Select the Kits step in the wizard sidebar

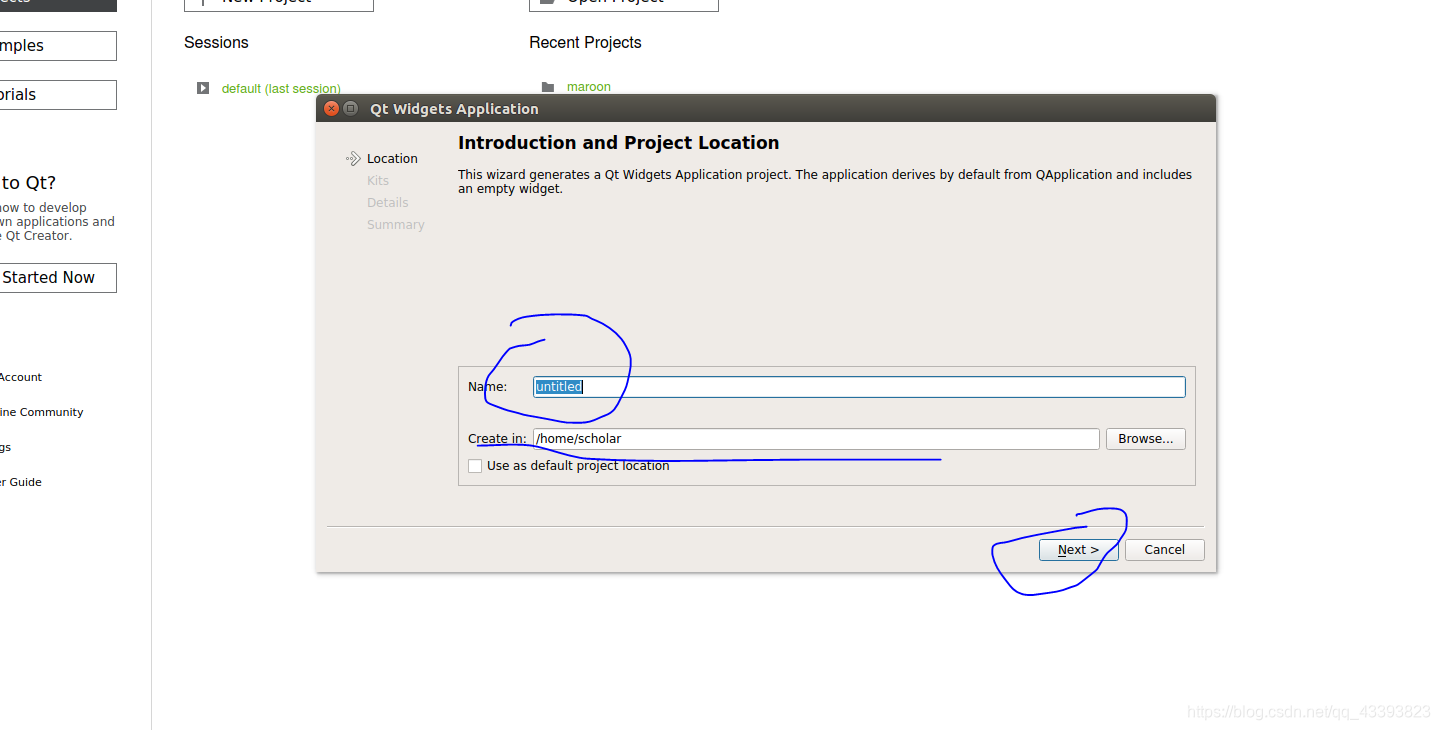coord(378,181)
